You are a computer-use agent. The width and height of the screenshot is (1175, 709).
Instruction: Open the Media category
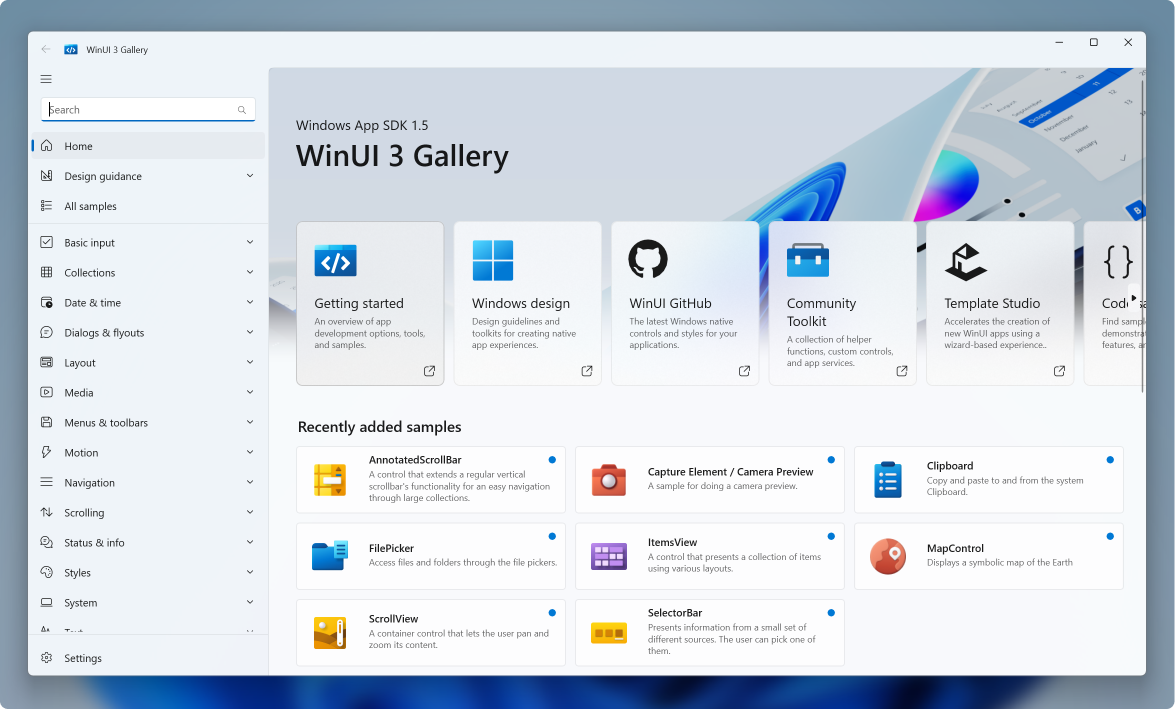pyautogui.click(x=148, y=392)
